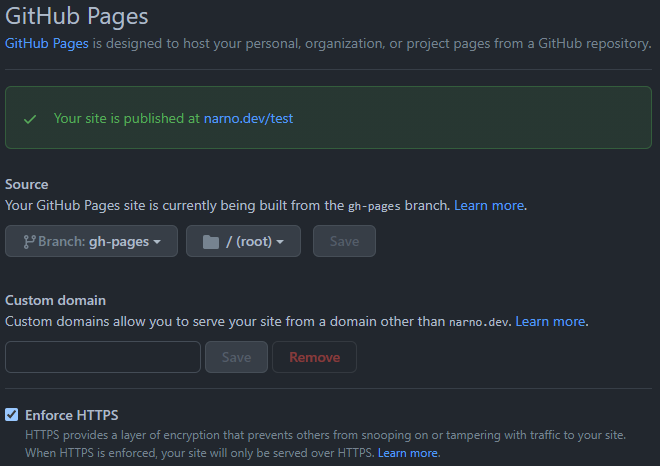660x466 pixels.
Task: Open Learn more link about custom domains
Action: [x=551, y=321]
